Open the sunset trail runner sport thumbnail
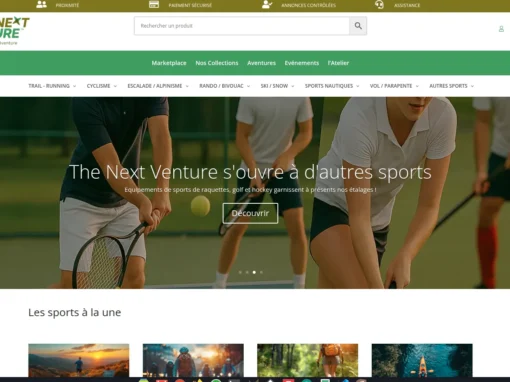 coord(79,361)
